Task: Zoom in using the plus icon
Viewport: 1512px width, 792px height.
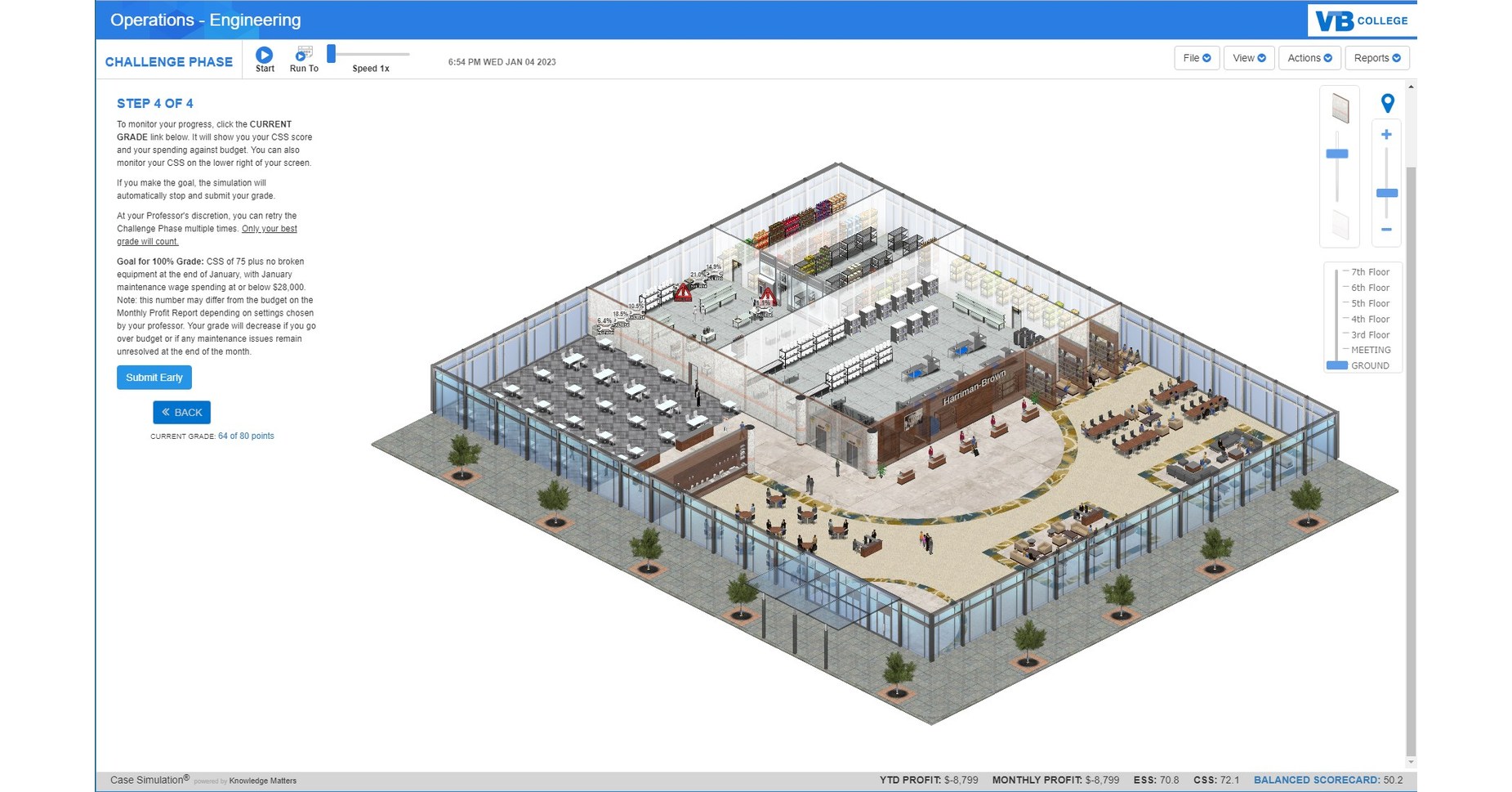Action: [1386, 133]
